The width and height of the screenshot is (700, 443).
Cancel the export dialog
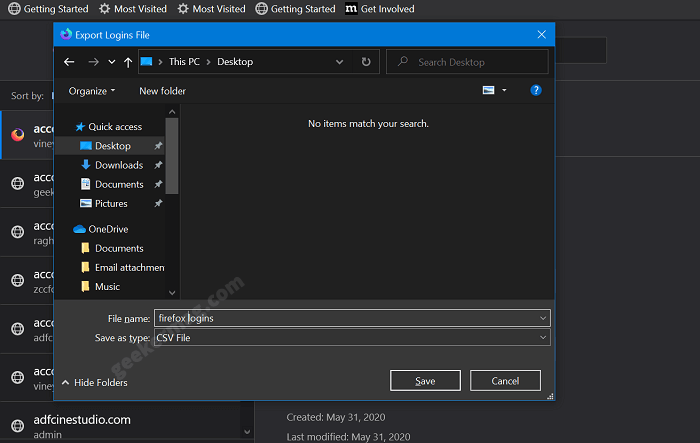(x=505, y=381)
